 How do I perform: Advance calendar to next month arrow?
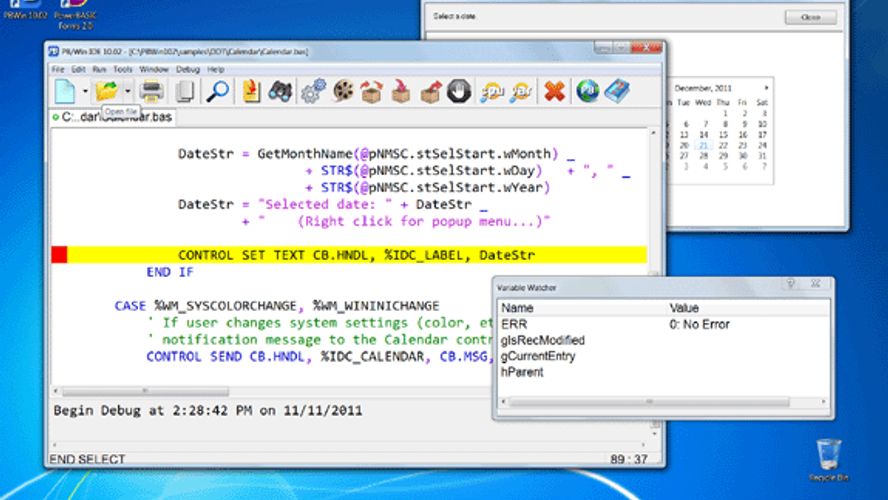click(767, 88)
